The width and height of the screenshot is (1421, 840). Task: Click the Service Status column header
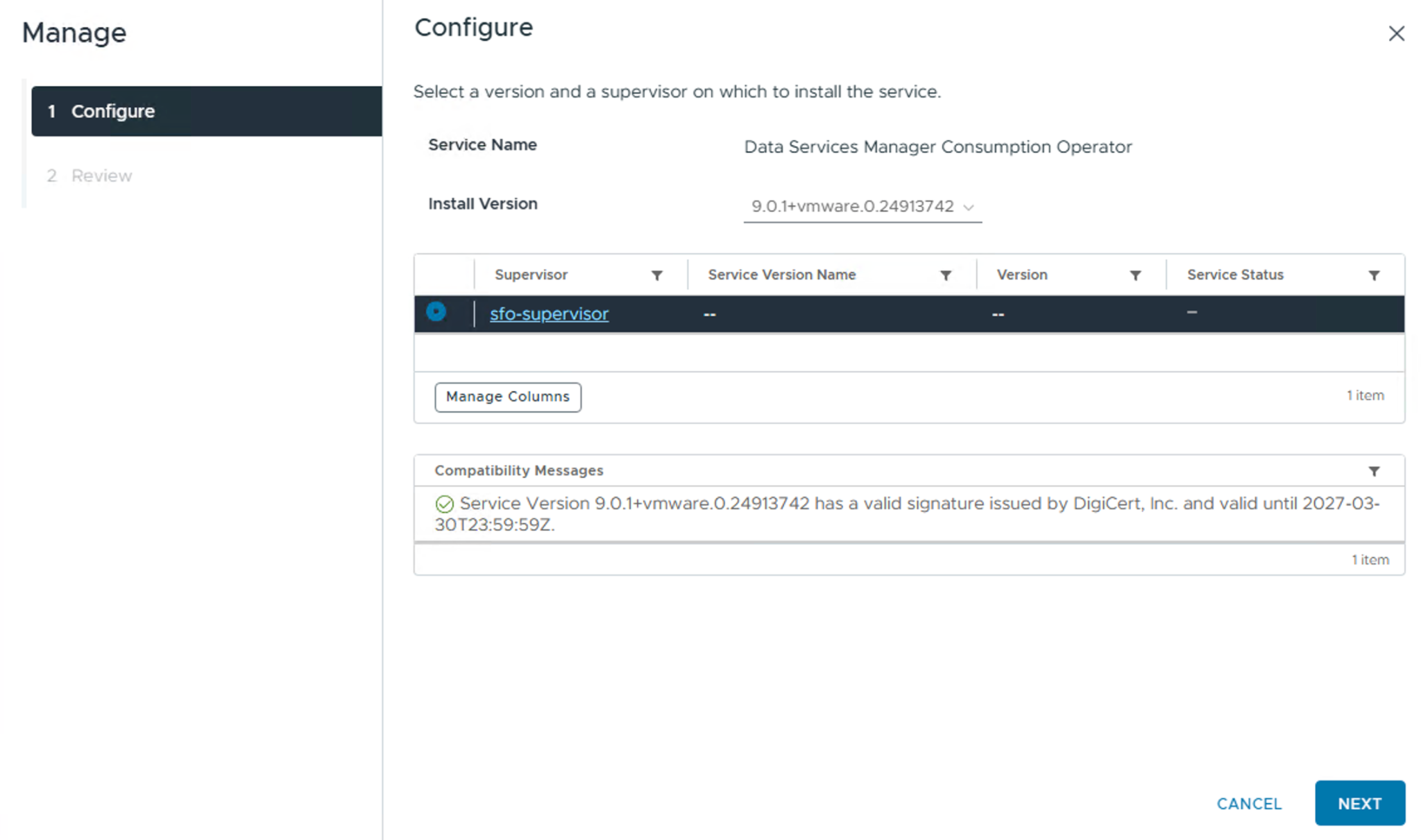[1234, 275]
